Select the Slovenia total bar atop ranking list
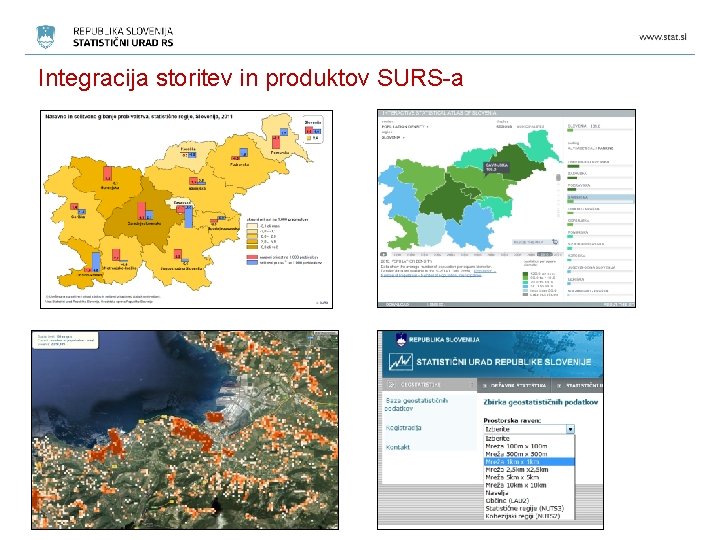 pos(600,128)
